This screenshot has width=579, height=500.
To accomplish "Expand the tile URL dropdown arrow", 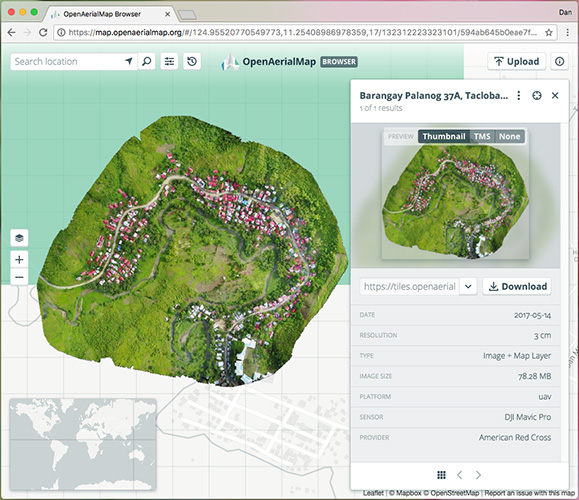I will [468, 287].
